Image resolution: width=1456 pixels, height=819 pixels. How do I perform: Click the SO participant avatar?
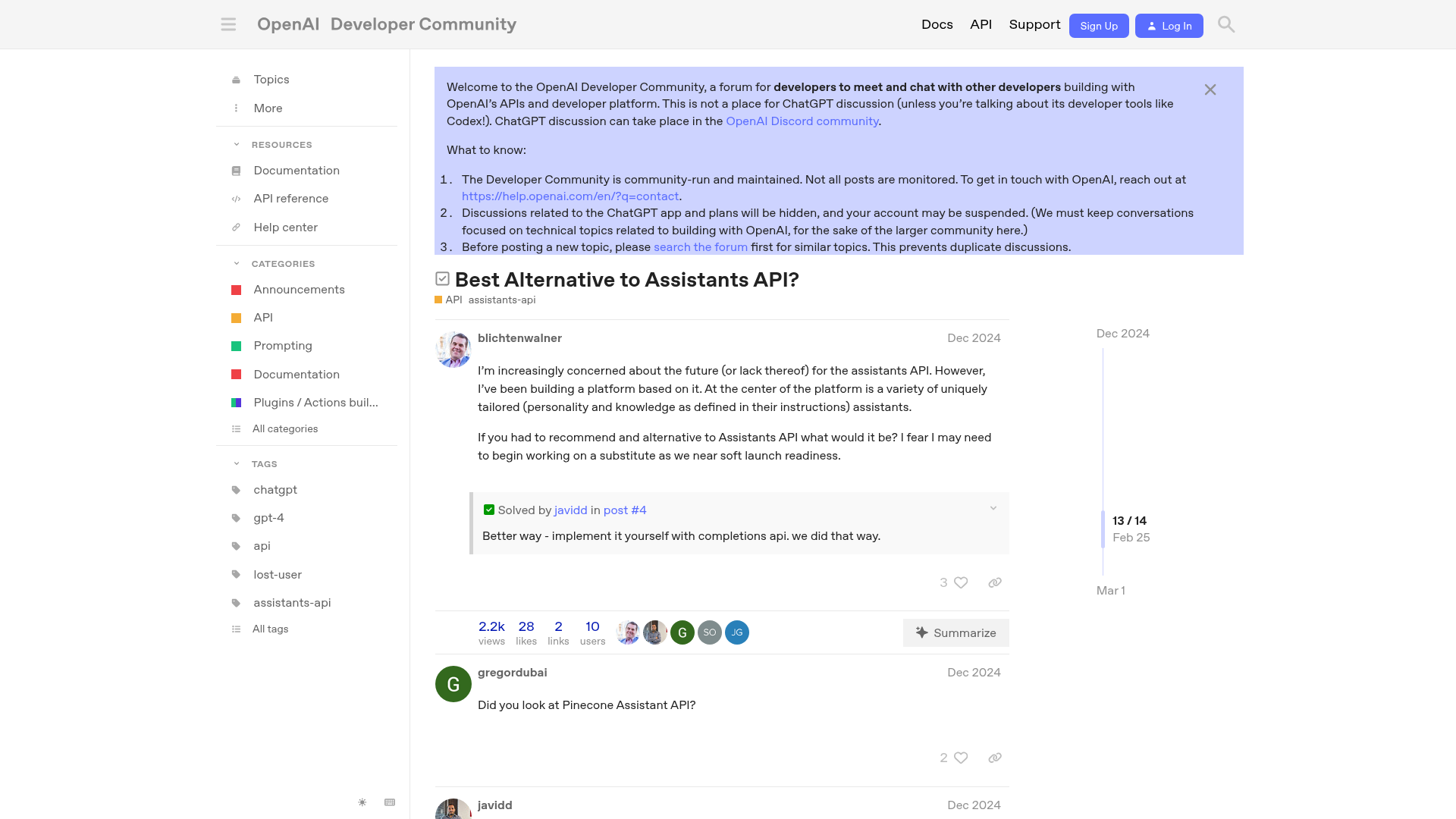710,632
